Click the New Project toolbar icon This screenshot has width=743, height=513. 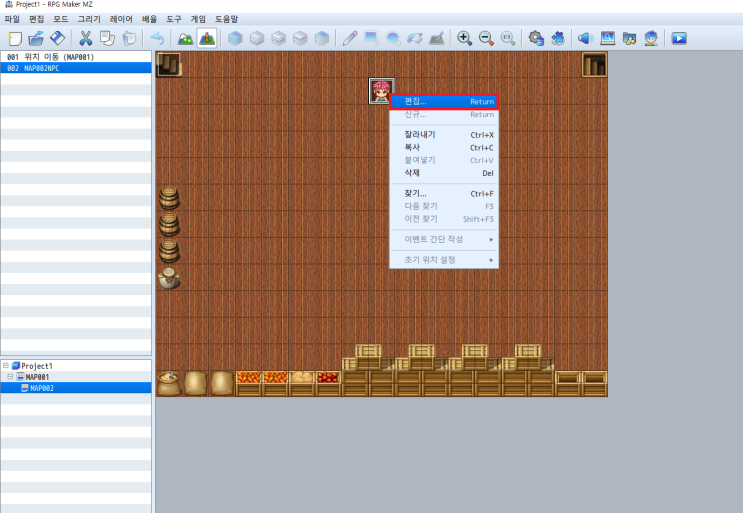(x=15, y=38)
